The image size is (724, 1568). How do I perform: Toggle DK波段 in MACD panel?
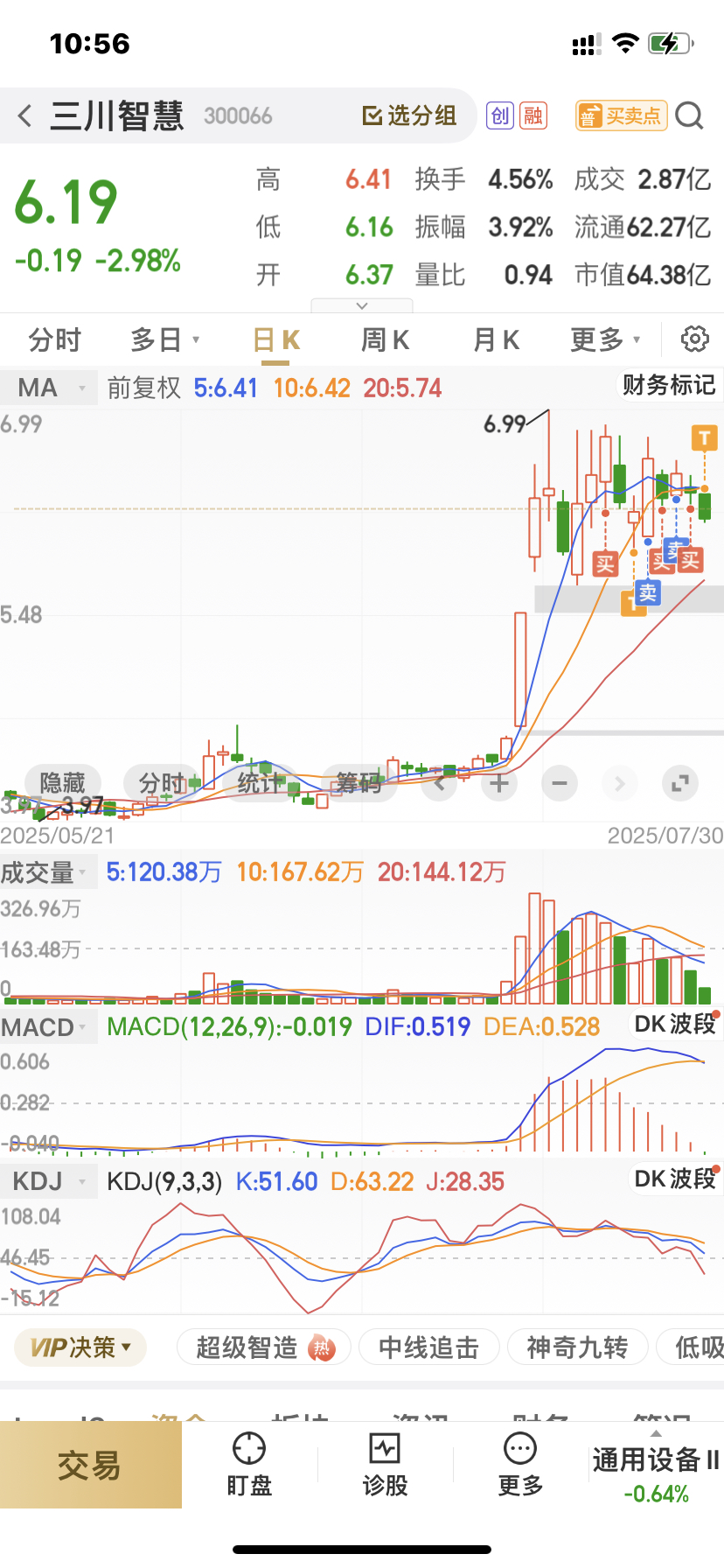point(674,1024)
